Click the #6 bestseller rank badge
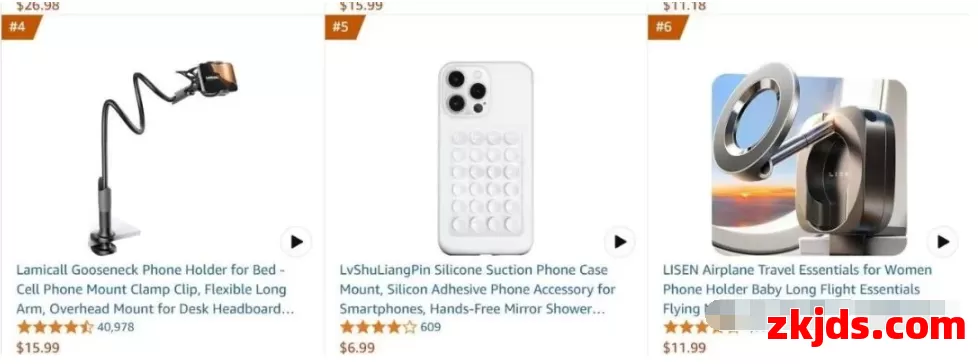This screenshot has width=978, height=364. 667,27
